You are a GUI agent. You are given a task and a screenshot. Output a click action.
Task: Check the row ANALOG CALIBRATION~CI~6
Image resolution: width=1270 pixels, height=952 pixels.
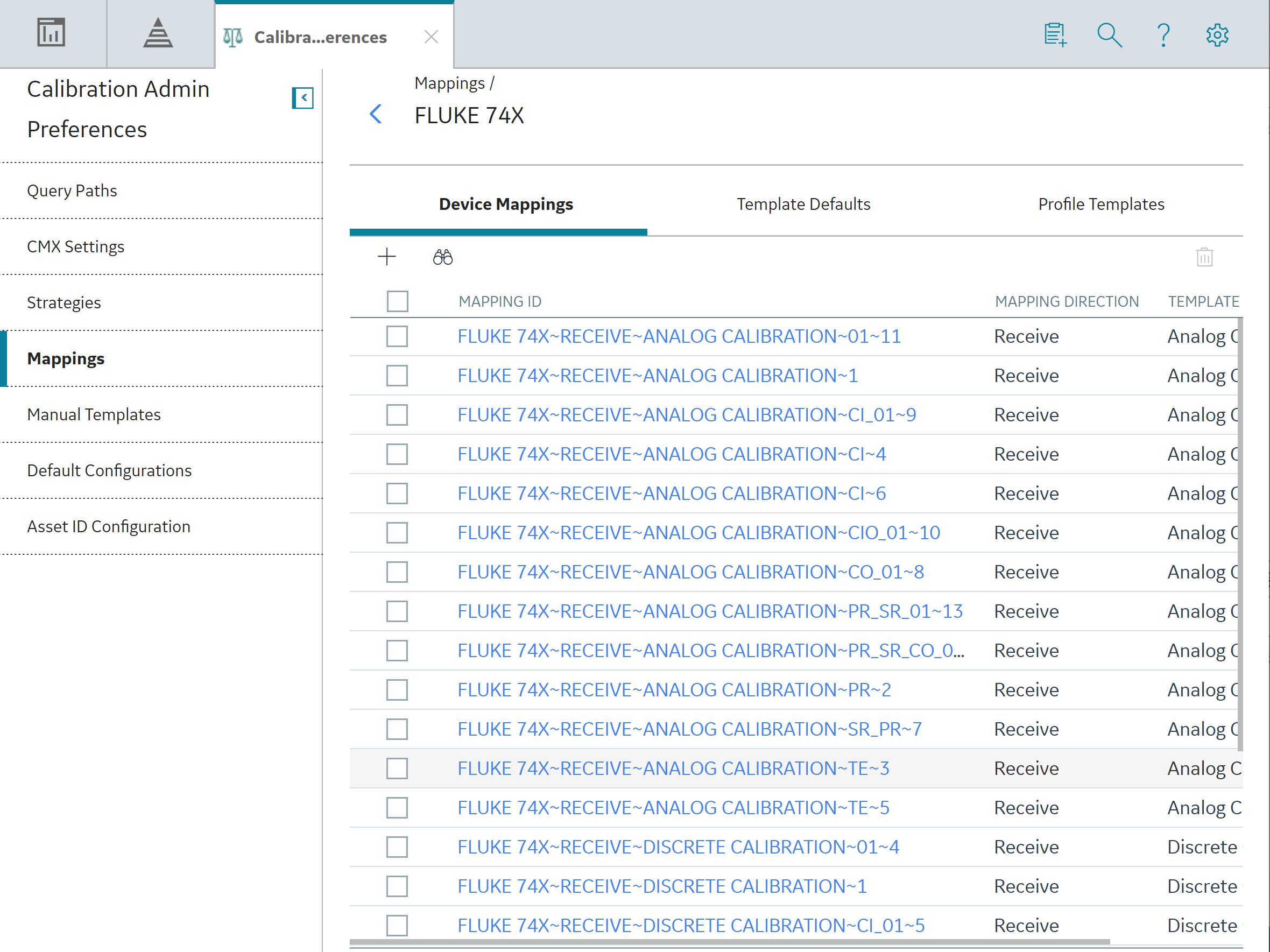(397, 494)
